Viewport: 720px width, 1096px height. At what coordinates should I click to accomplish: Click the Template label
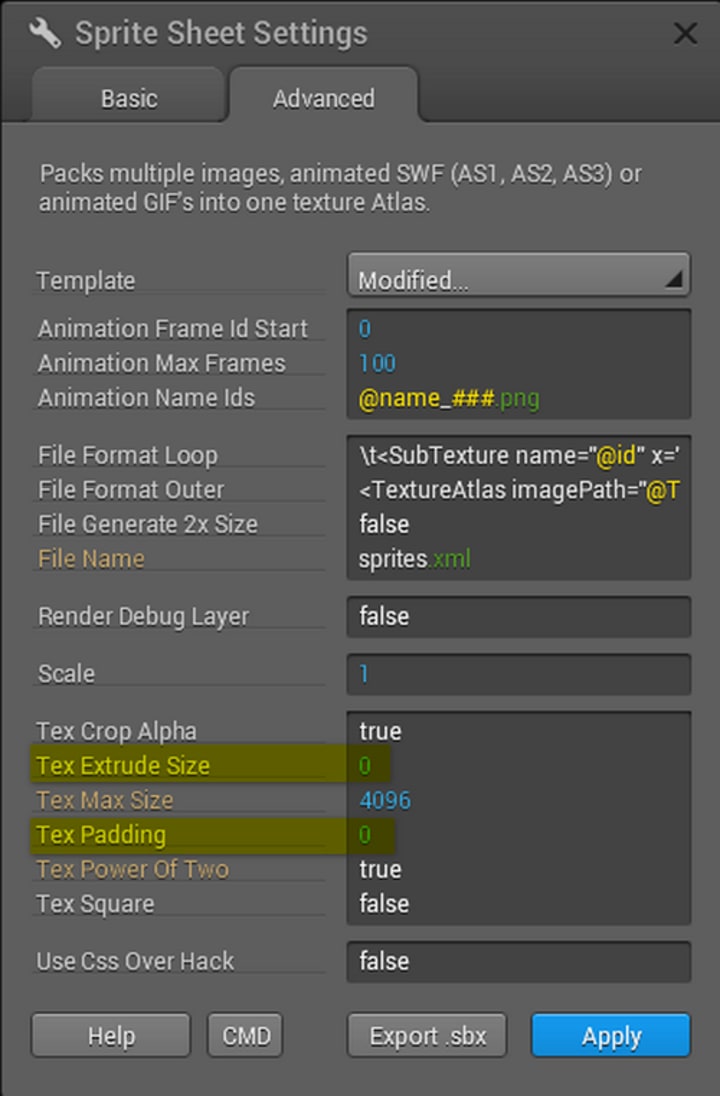[86, 281]
